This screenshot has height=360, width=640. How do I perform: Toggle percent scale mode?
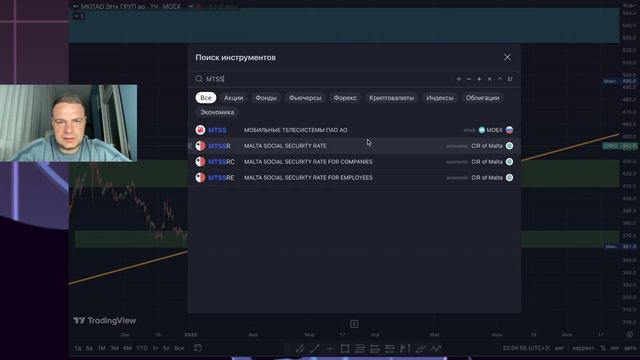[603, 348]
